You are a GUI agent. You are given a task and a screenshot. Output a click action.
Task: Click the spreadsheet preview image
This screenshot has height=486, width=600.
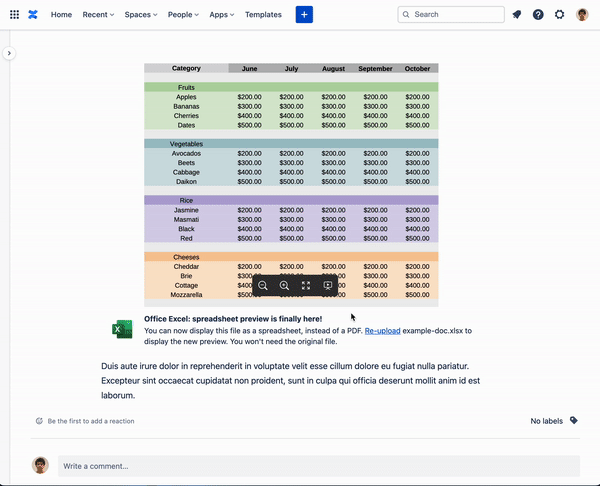(291, 185)
